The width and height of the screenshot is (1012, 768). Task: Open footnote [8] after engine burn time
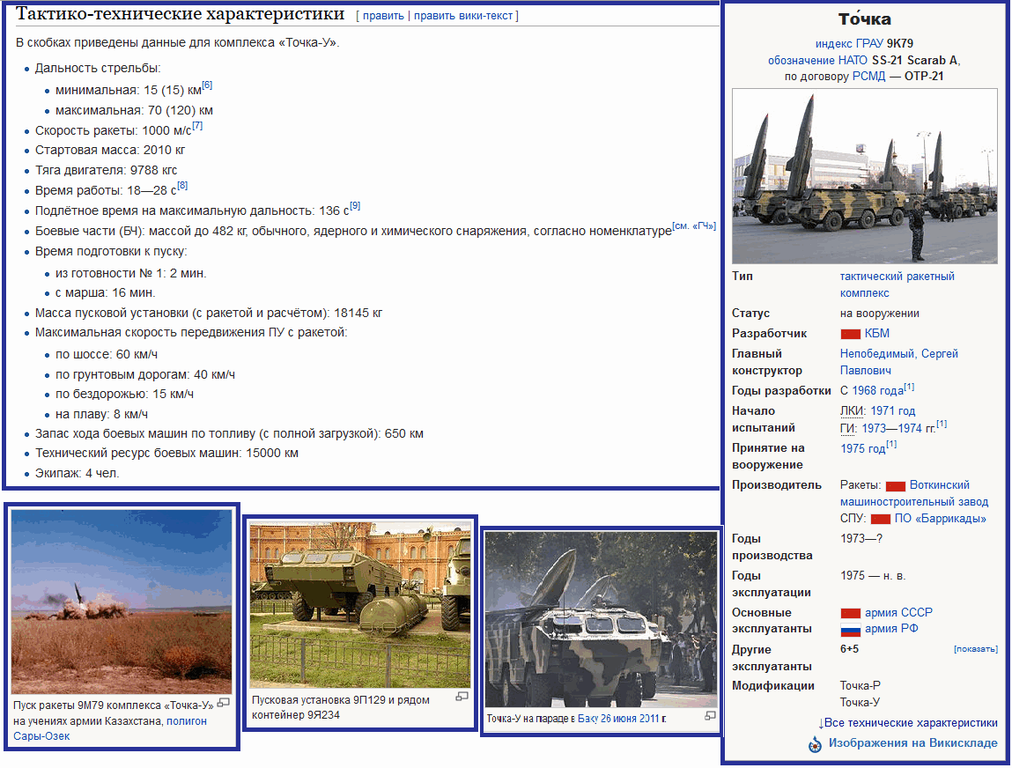point(183,186)
